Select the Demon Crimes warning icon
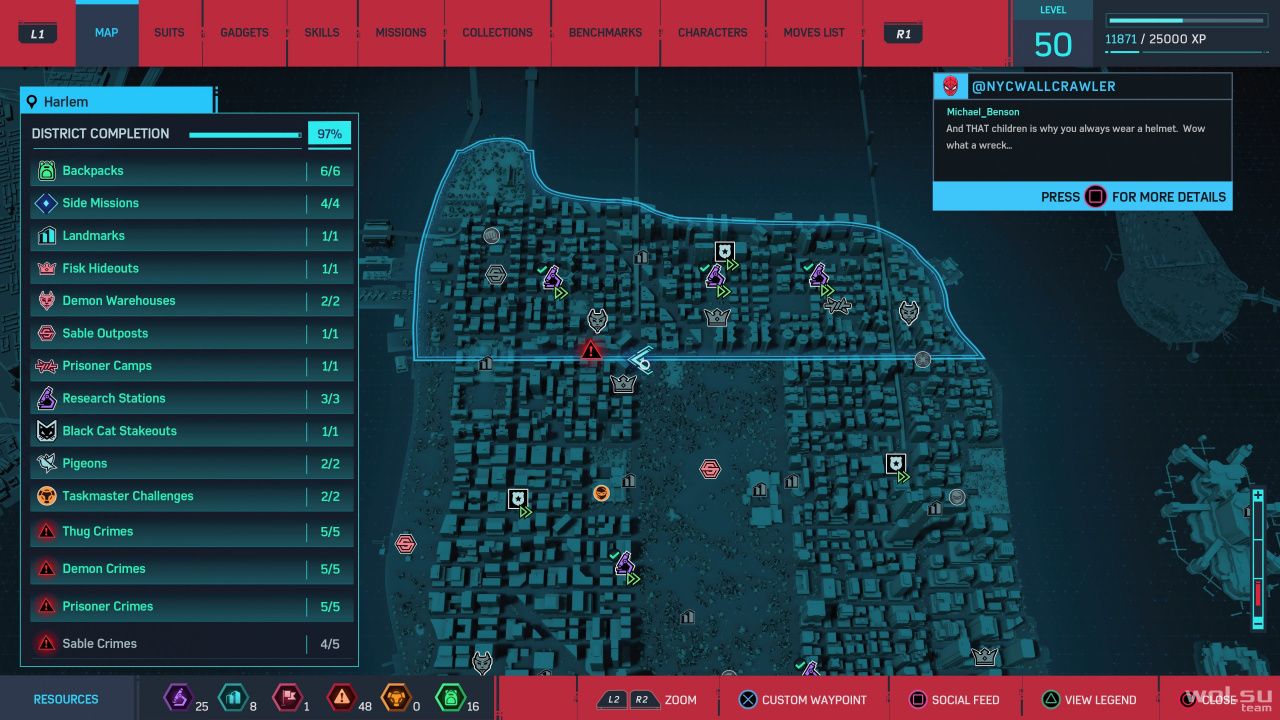 click(46, 568)
